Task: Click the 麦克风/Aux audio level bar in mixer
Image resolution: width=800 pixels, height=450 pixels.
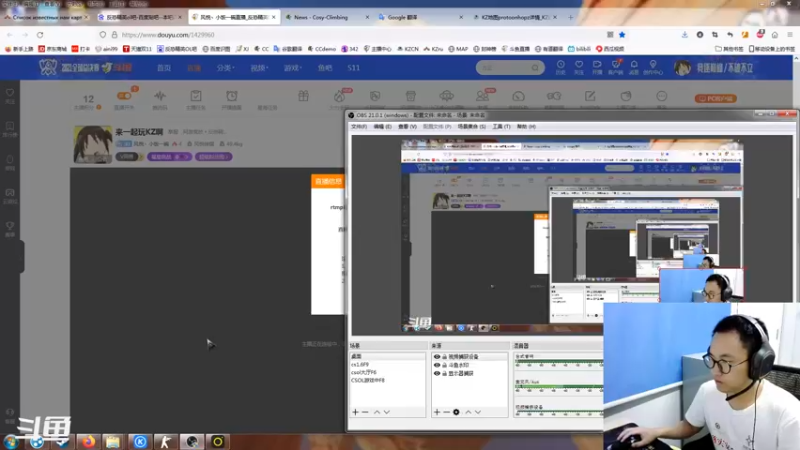Action: 559,387
